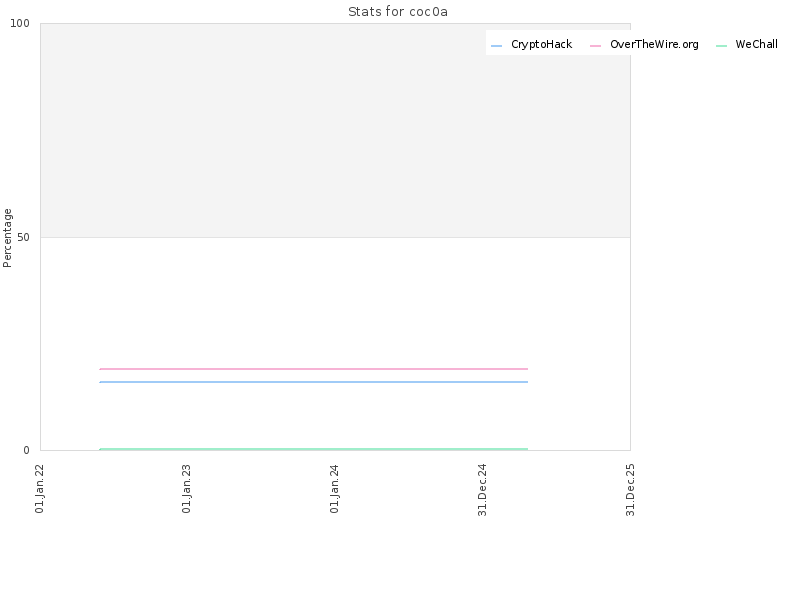
Task: Click the pink OverTheWire.org data line
Action: coord(314,368)
